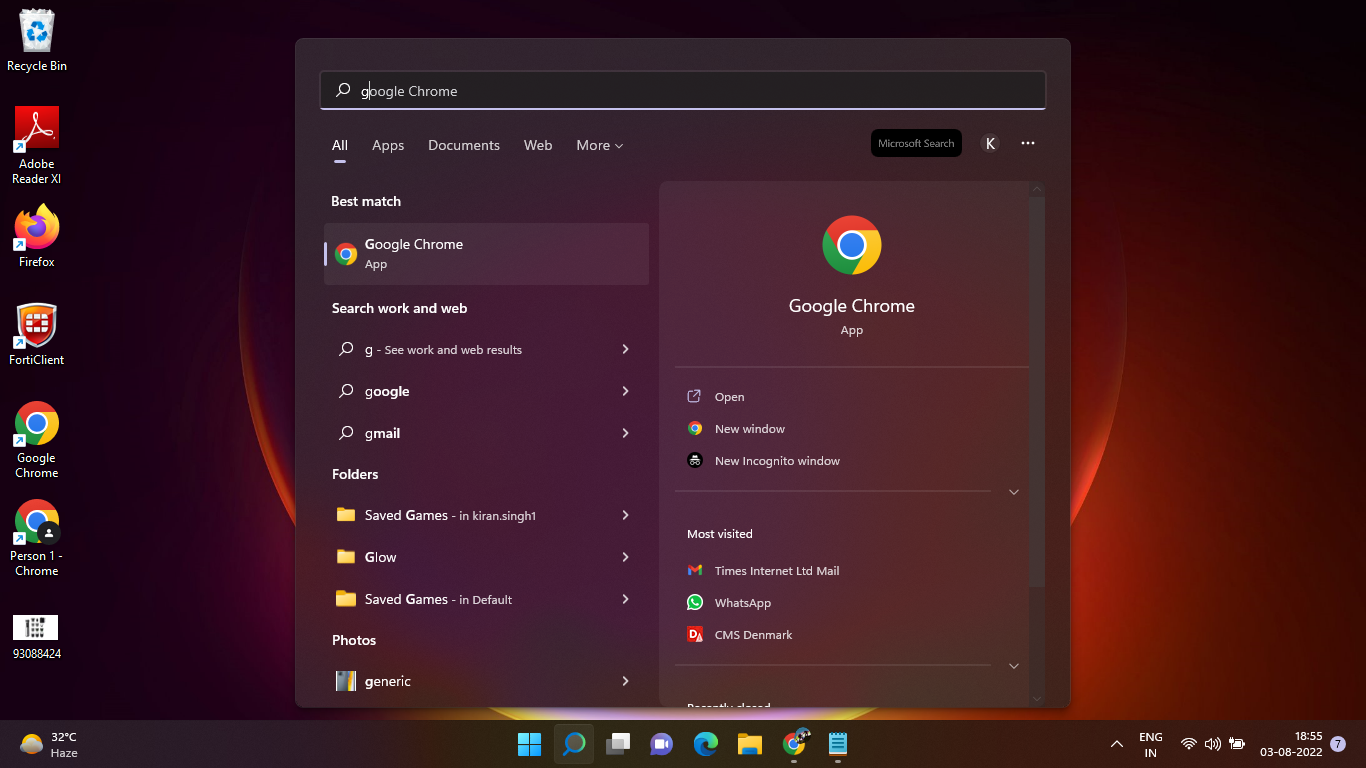Expand arrow for Saved Games in Default
The height and width of the screenshot is (768, 1366).
click(626, 599)
